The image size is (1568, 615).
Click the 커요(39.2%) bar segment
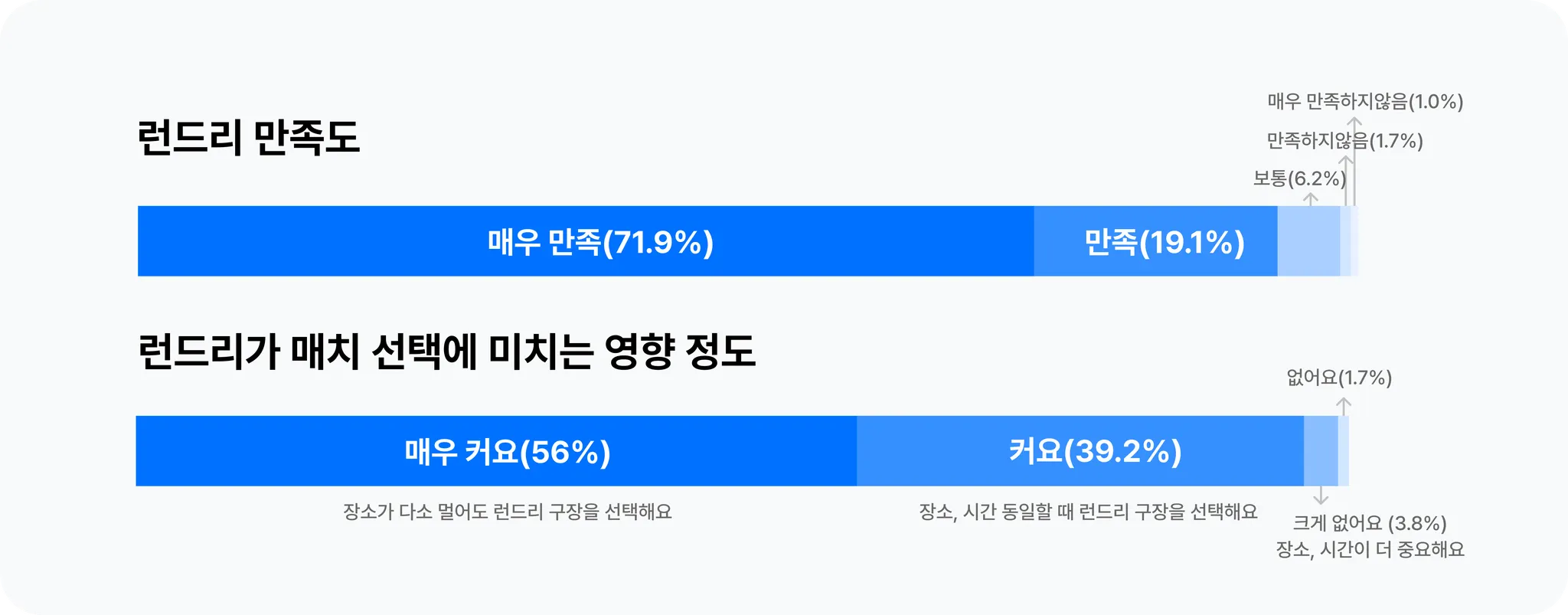[x=1080, y=451]
